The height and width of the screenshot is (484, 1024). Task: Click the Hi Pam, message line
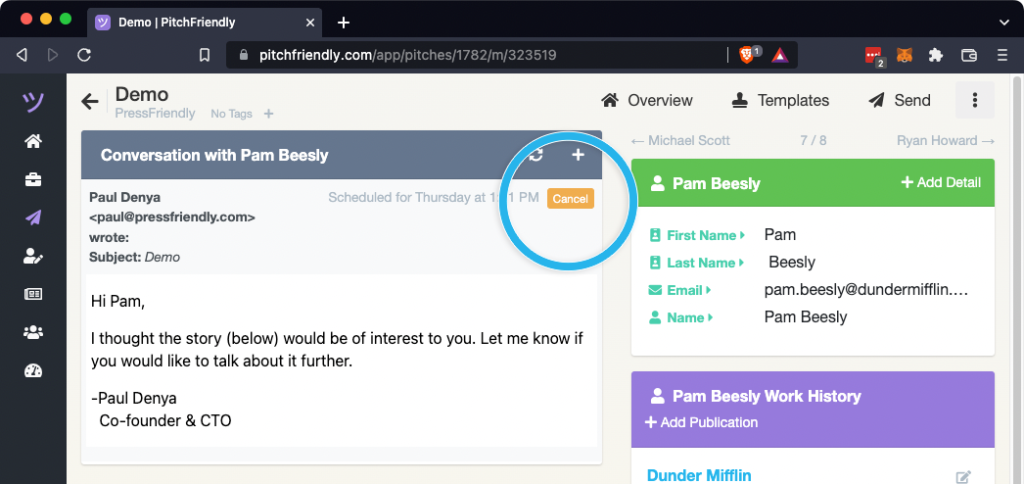(x=118, y=302)
